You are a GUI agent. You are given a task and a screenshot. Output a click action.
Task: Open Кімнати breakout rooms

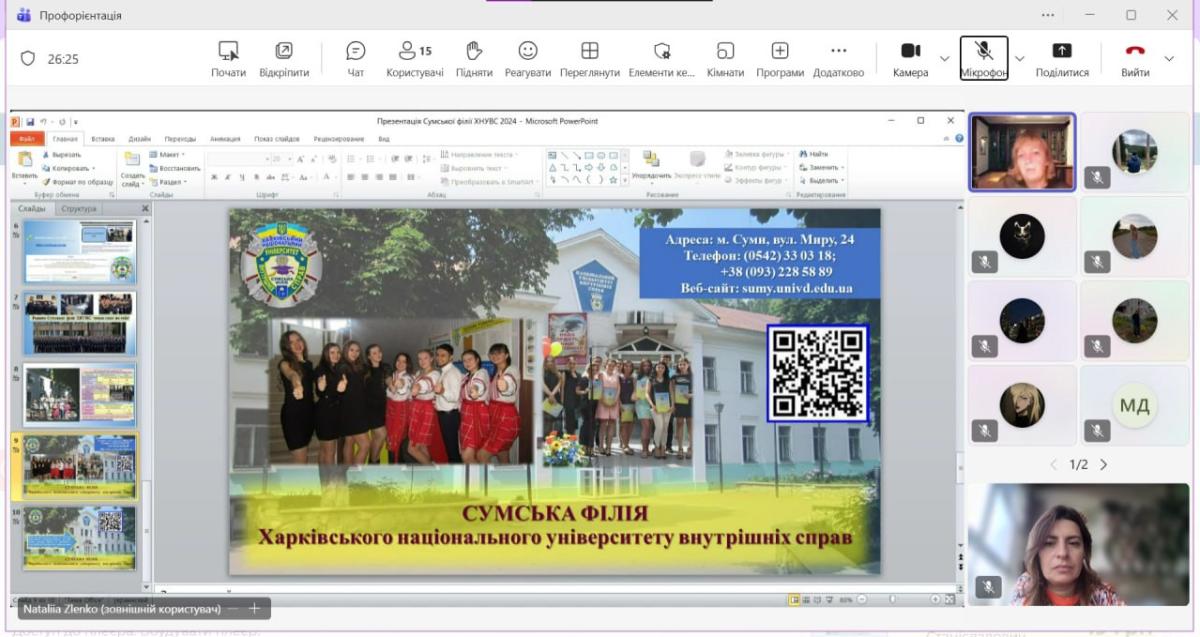pyautogui.click(x=725, y=59)
